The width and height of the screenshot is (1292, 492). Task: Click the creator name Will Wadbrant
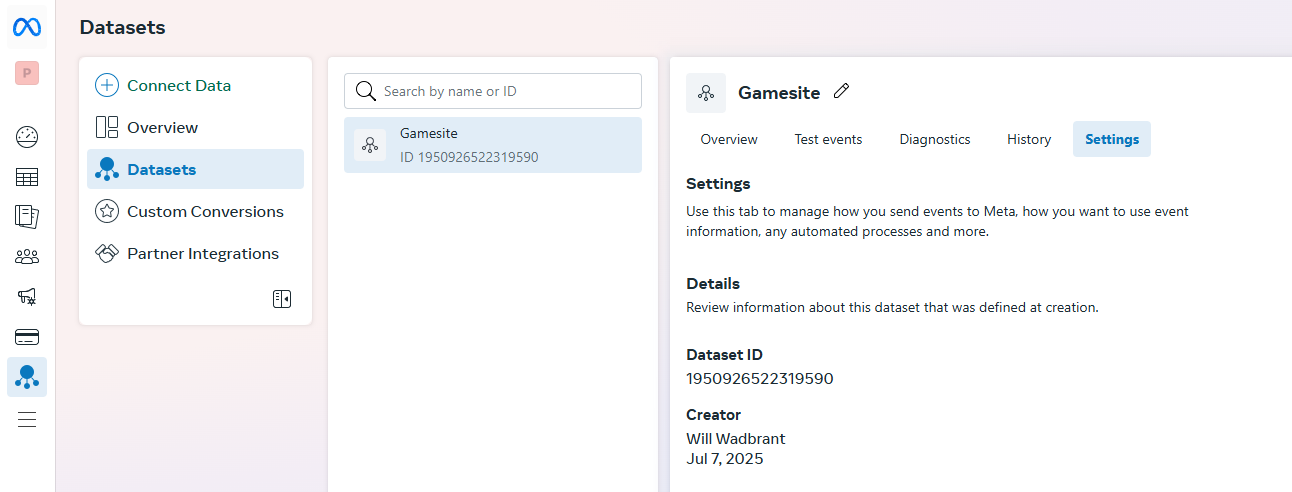[736, 438]
